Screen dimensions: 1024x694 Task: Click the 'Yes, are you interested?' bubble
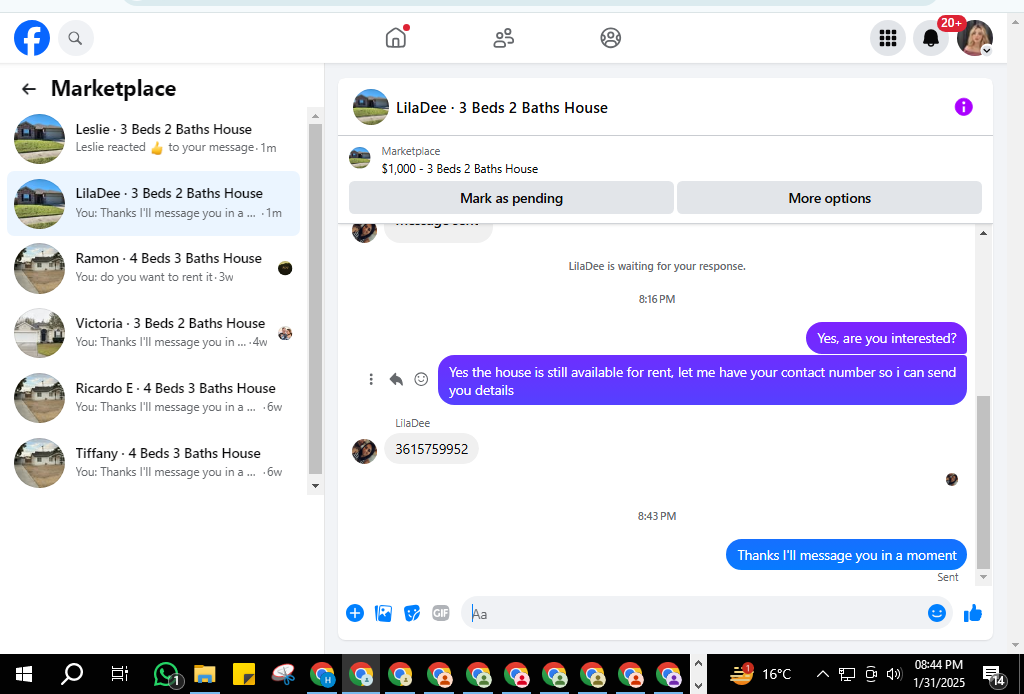point(886,338)
